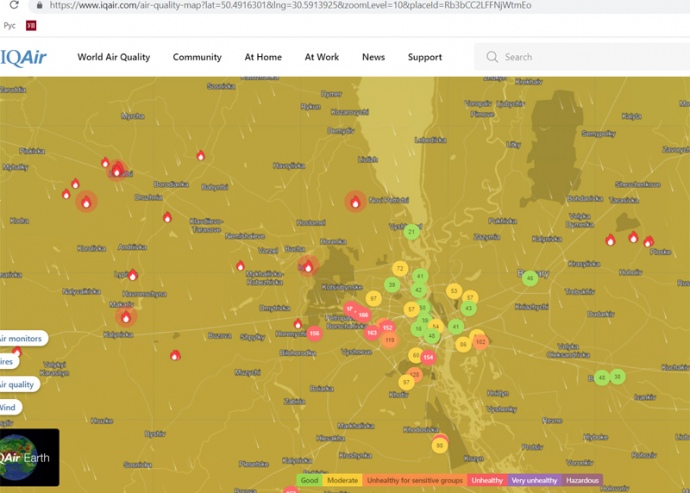The image size is (690, 493).
Task: Open the Support link
Action: [x=425, y=57]
